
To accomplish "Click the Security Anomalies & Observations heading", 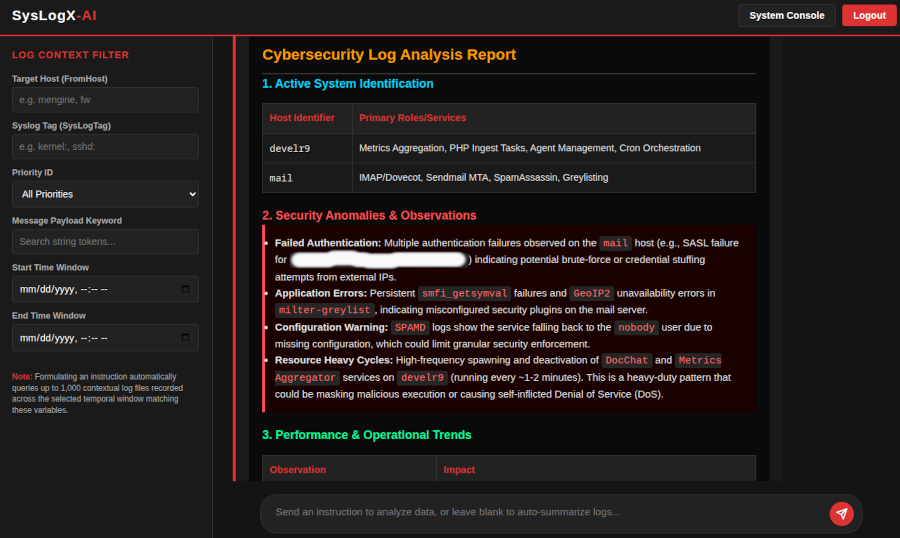I will (369, 215).
